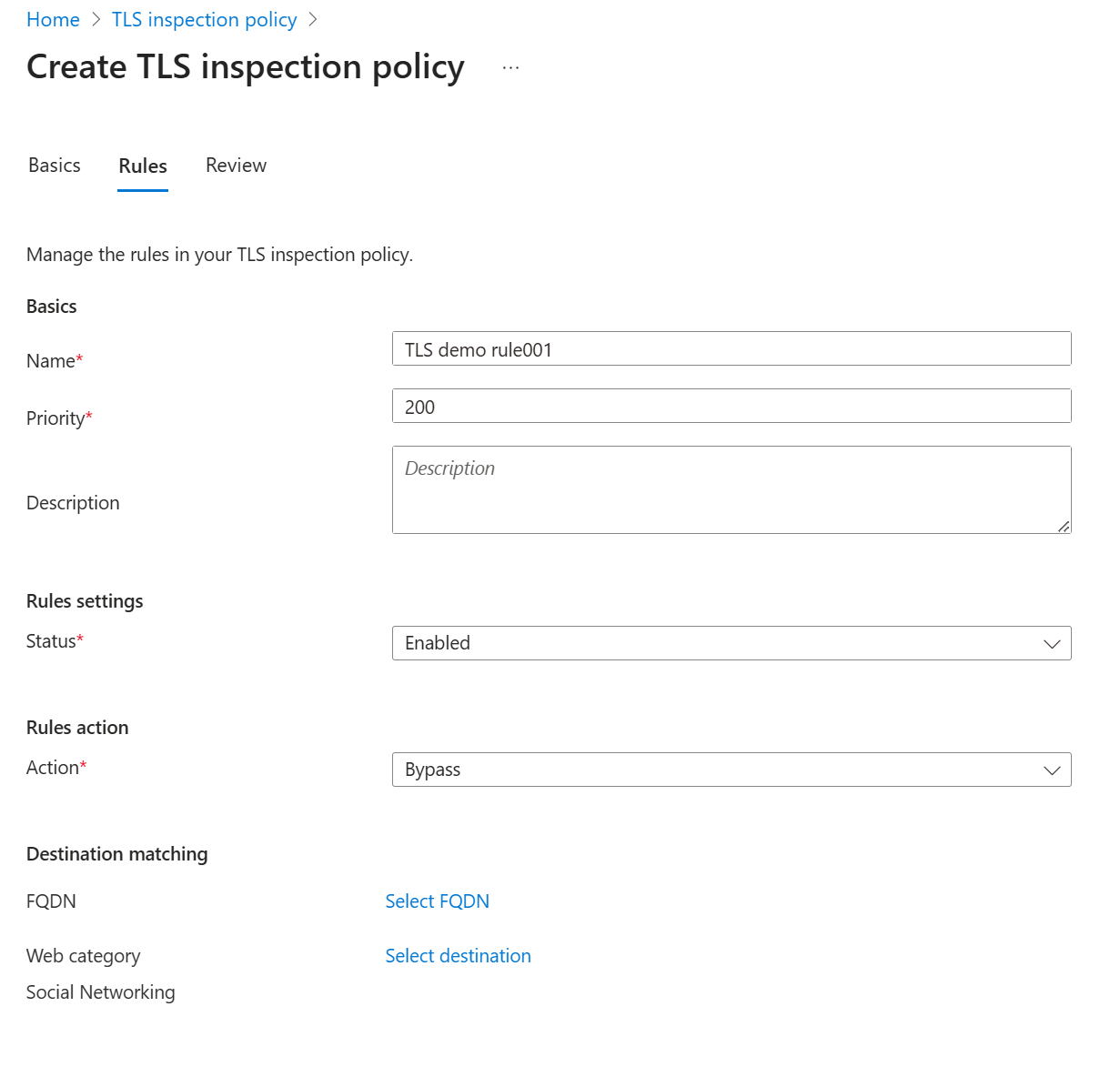Click the Social Networking web category entry
The width and height of the screenshot is (1120, 1087).
101,992
